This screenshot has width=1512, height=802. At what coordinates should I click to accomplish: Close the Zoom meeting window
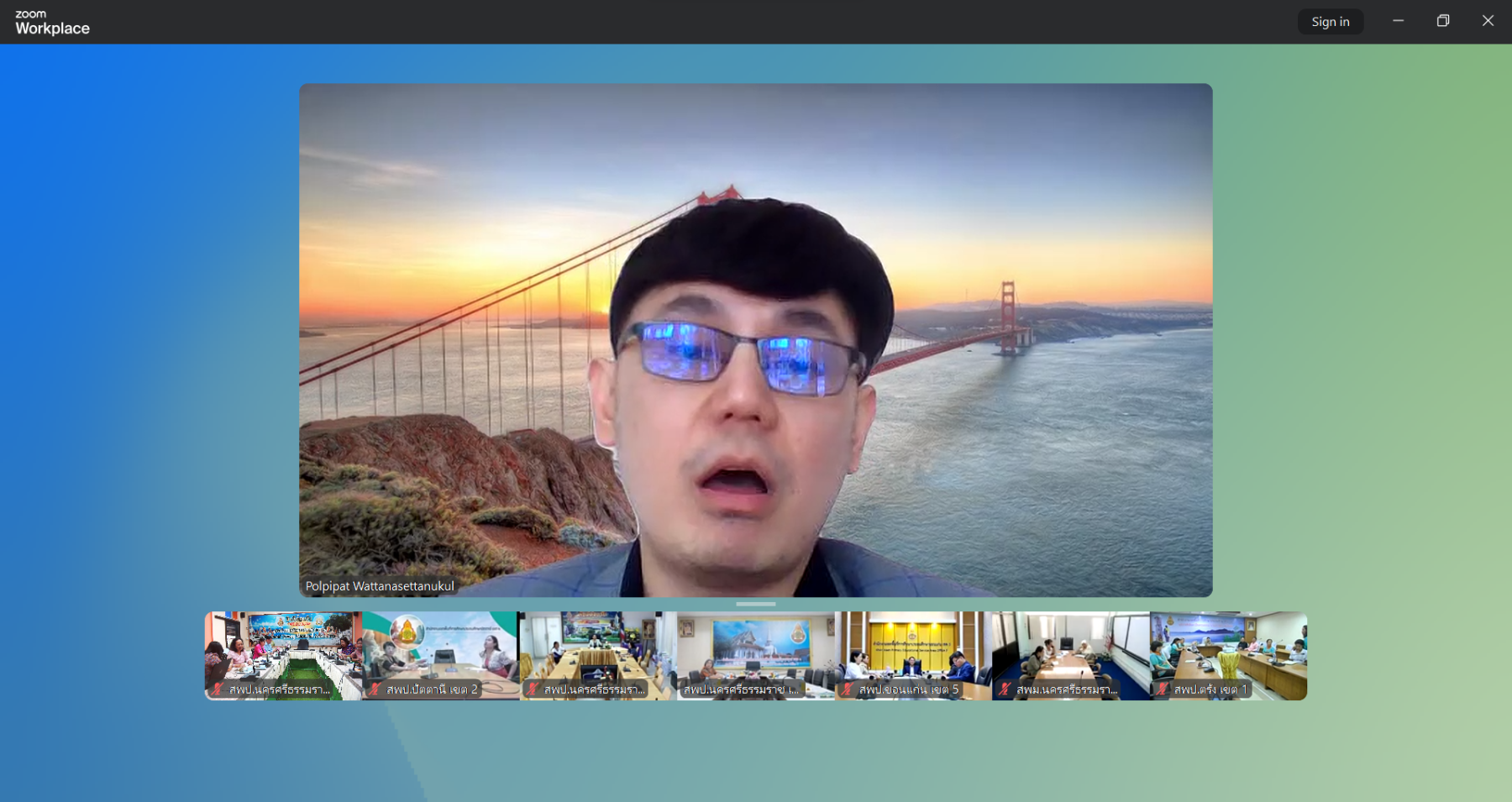pyautogui.click(x=1488, y=21)
